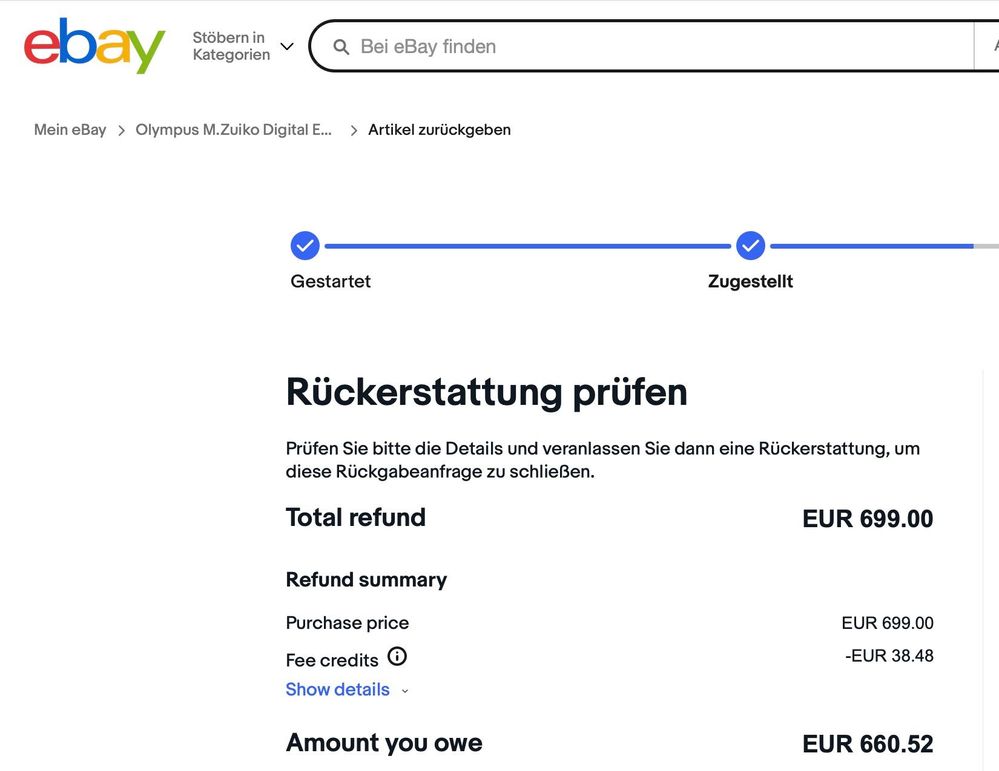
Task: Click the Show details link
Action: 337,689
